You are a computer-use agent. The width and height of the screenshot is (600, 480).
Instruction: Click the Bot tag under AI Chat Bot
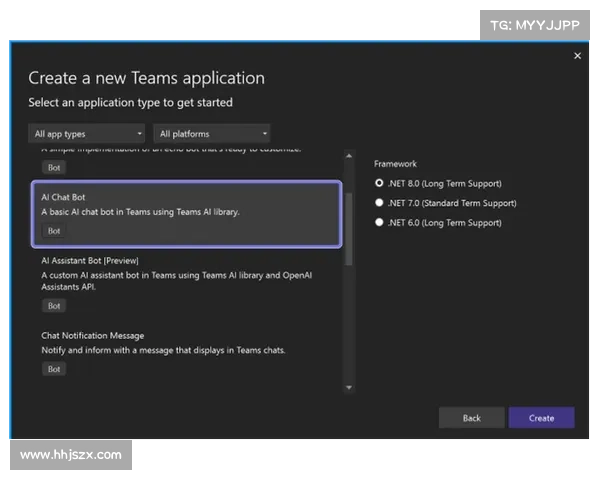(54, 231)
